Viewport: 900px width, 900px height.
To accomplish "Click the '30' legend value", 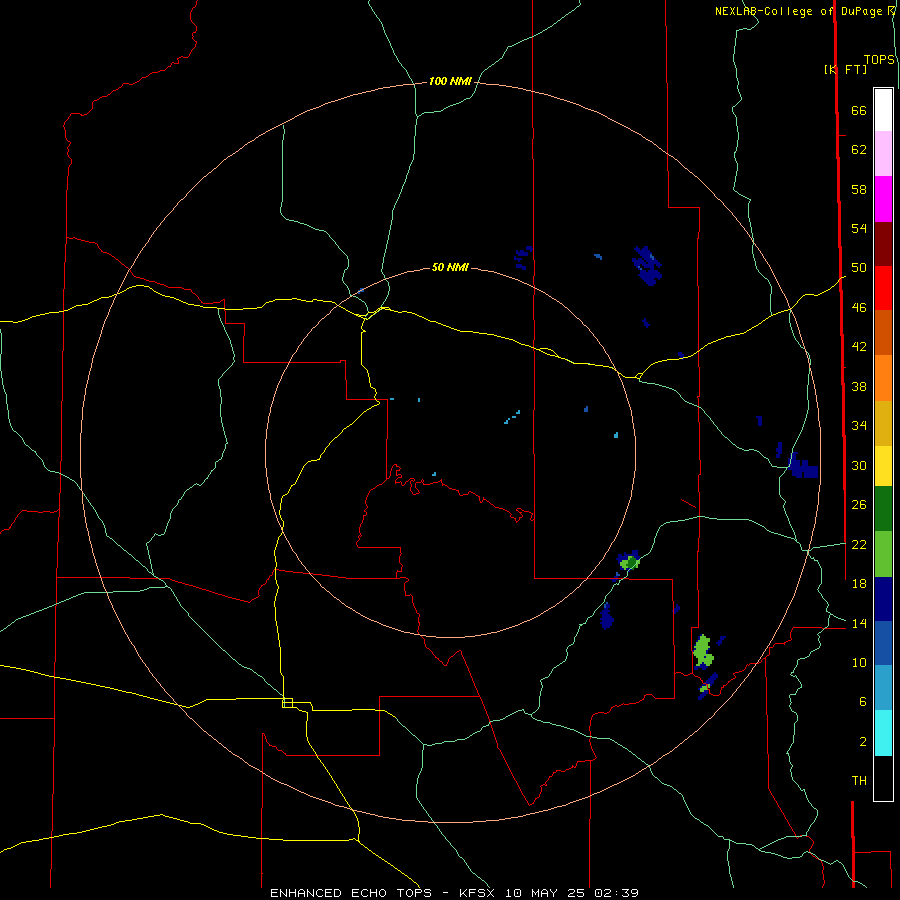I will click(859, 465).
